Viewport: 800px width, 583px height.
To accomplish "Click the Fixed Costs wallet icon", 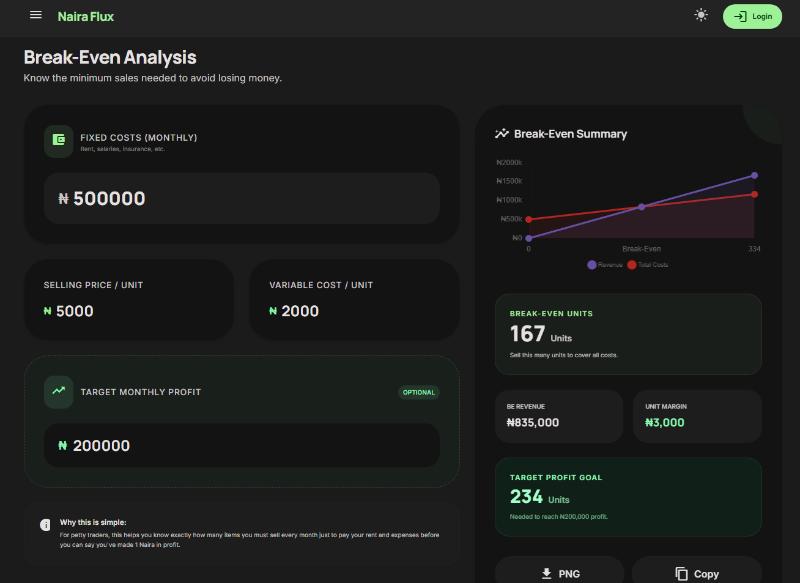I will point(59,141).
